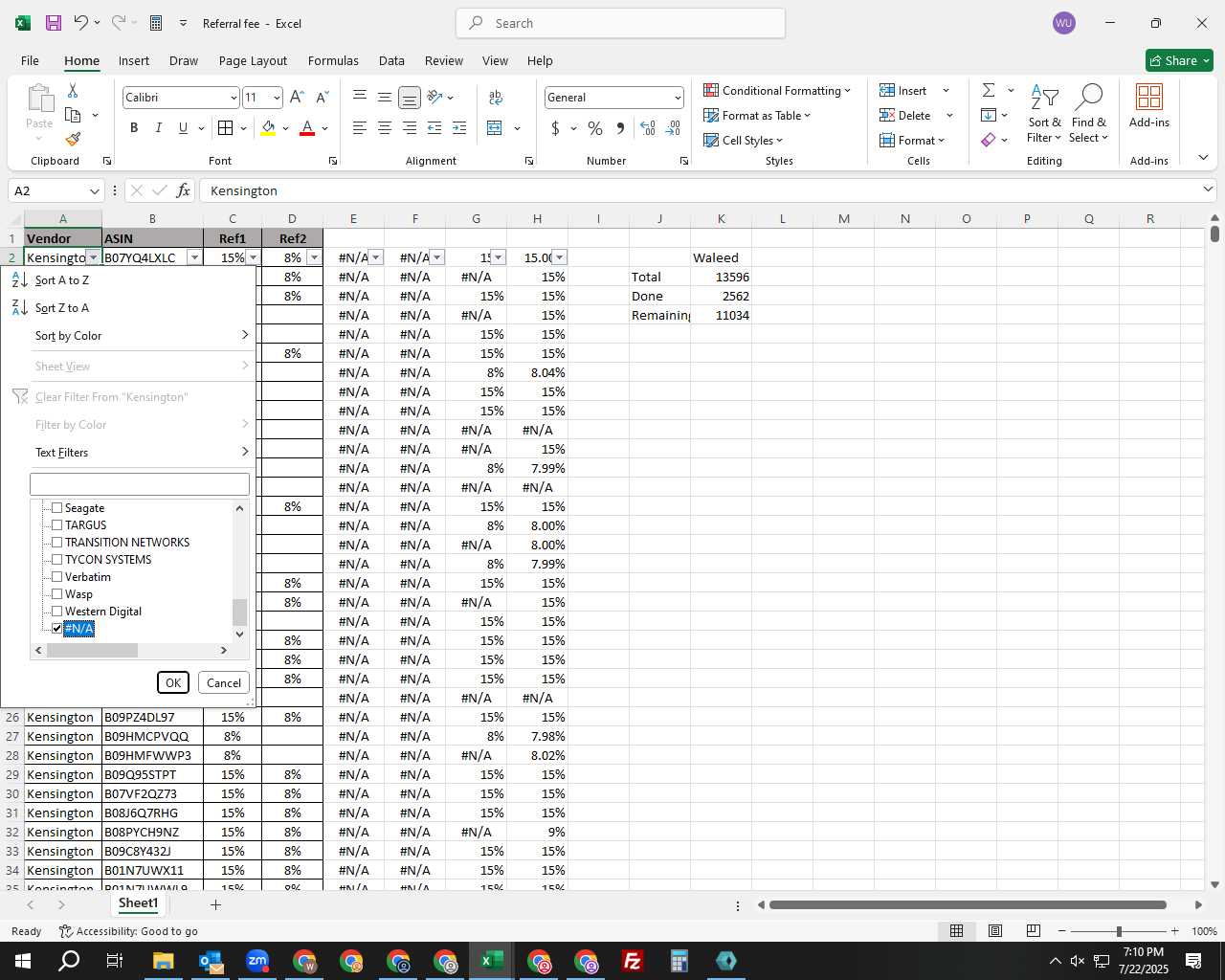Increase font size with the larger A icon
Image resolution: width=1225 pixels, height=980 pixels.
[x=297, y=98]
